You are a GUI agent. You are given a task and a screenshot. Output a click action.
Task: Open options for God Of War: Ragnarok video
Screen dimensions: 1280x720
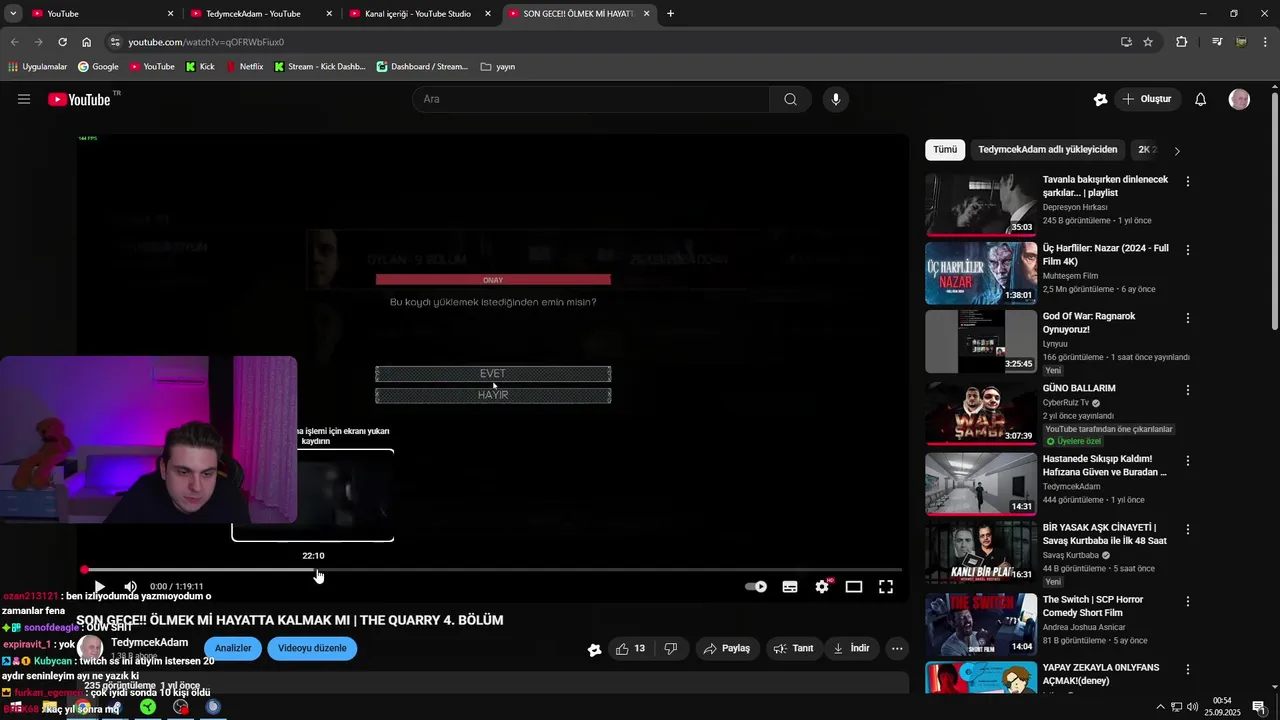pyautogui.click(x=1188, y=318)
